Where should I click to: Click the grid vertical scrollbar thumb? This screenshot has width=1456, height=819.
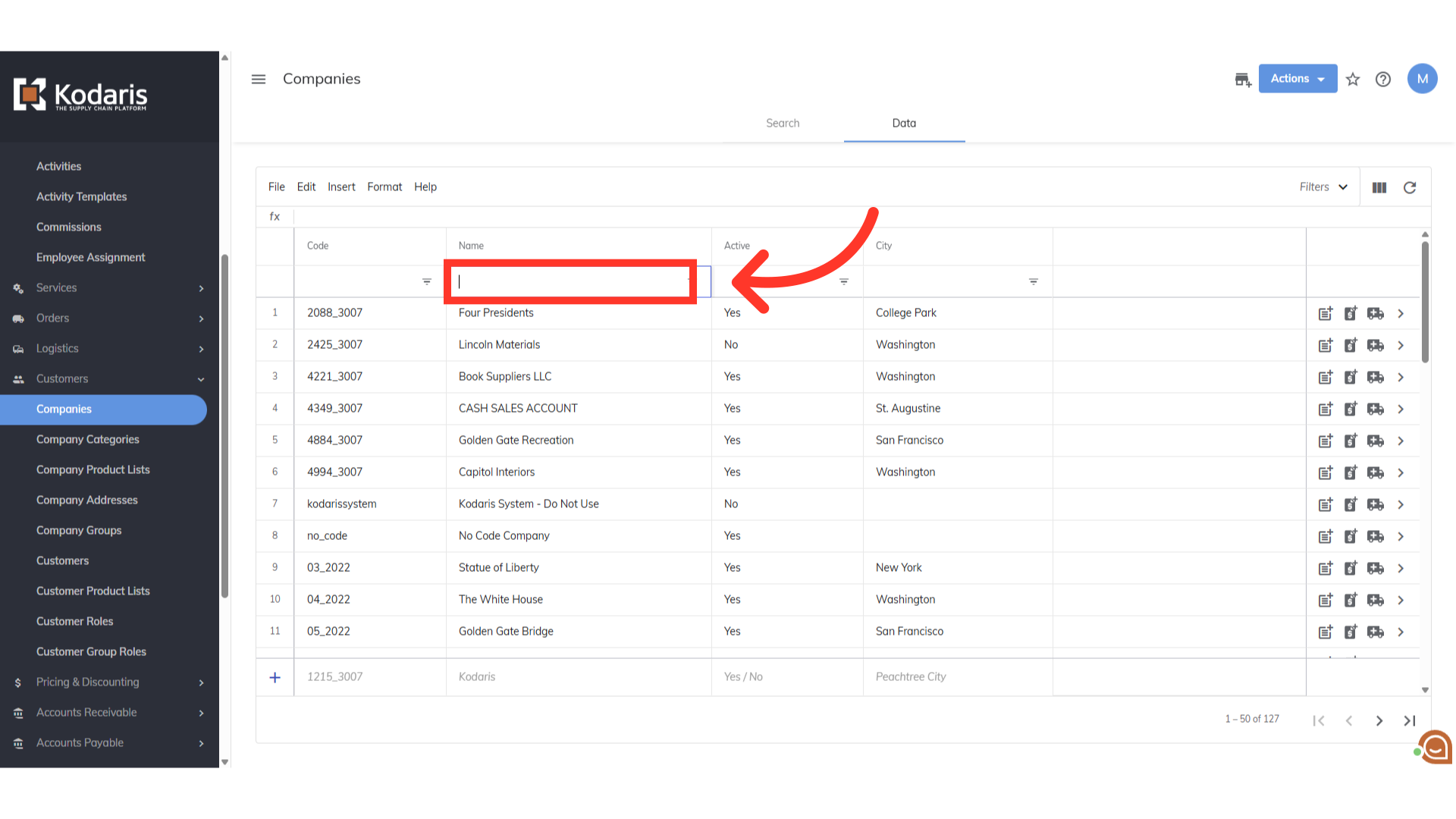(x=1425, y=303)
